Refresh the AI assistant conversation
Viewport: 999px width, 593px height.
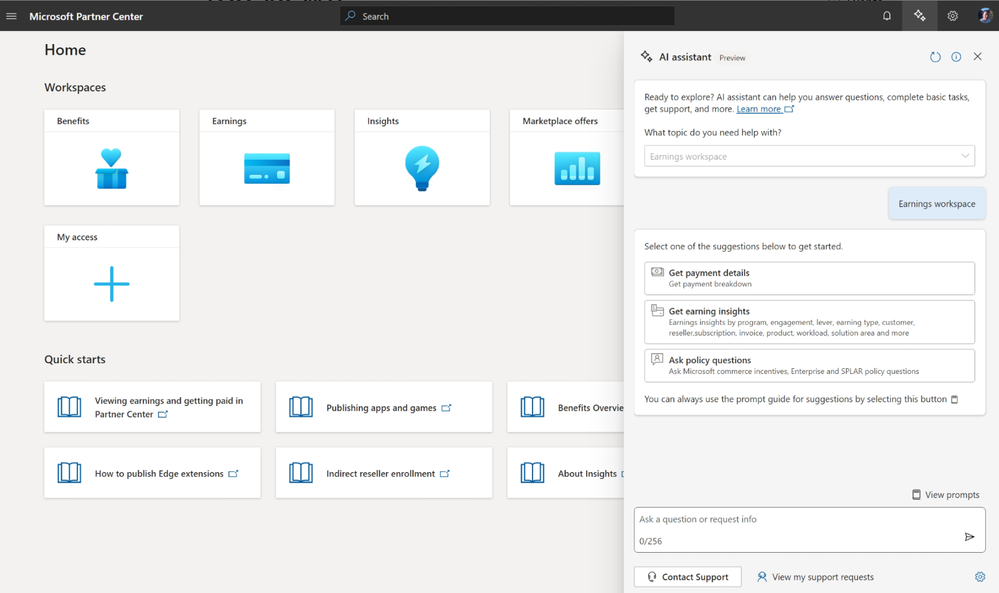[935, 57]
